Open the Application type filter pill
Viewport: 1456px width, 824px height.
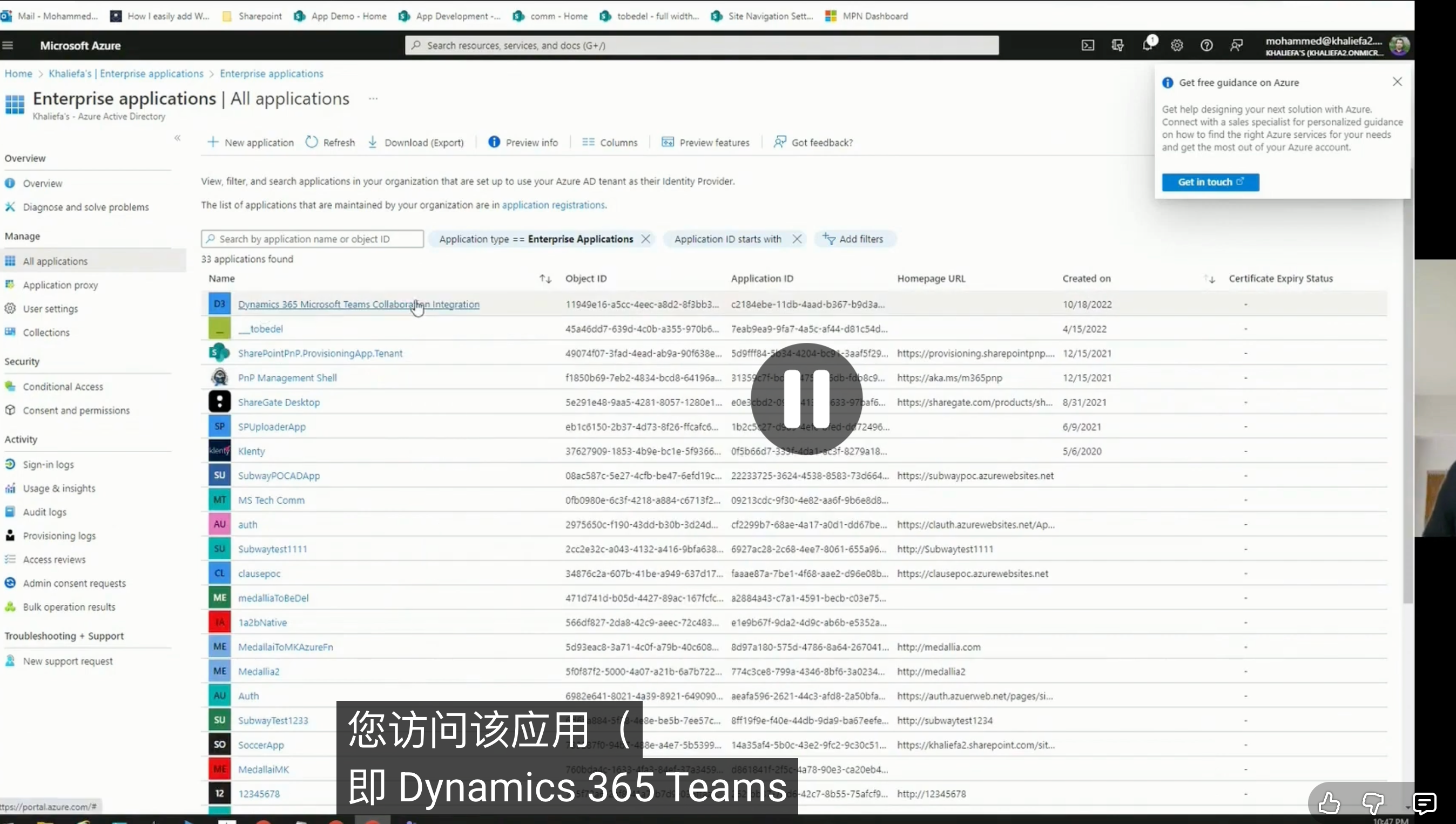(x=535, y=239)
